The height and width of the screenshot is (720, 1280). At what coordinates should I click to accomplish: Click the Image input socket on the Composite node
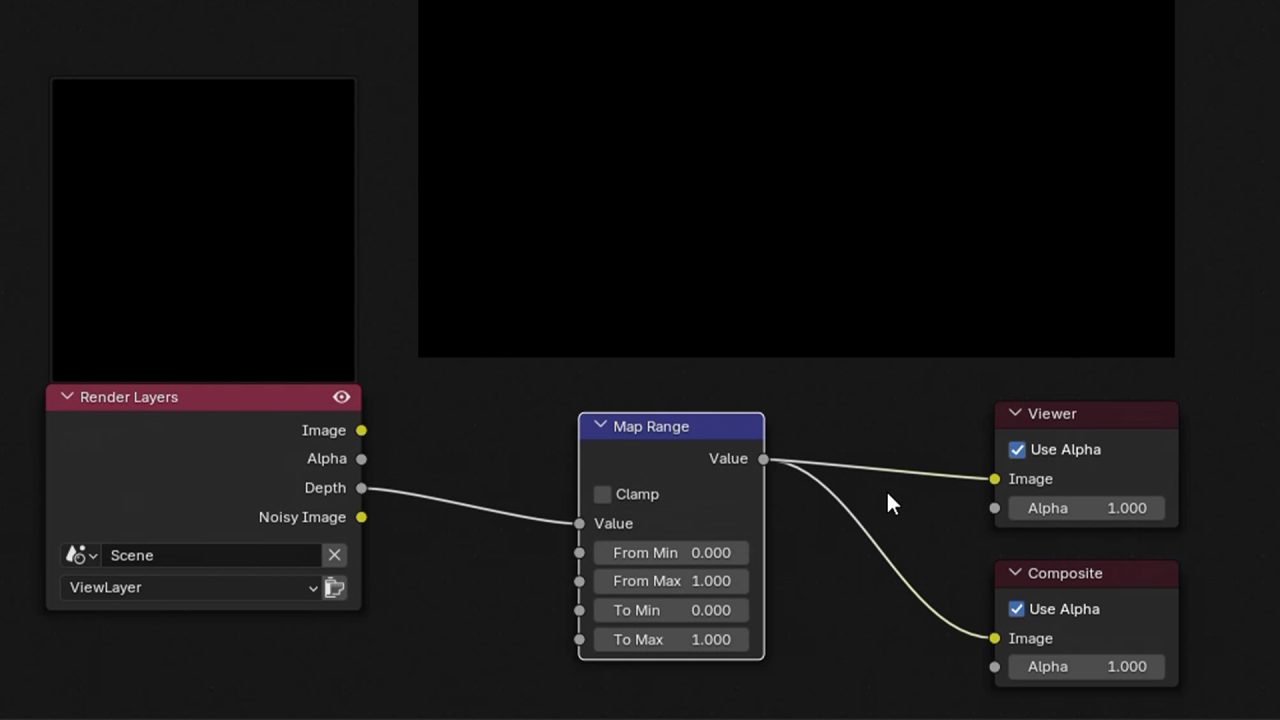[994, 638]
